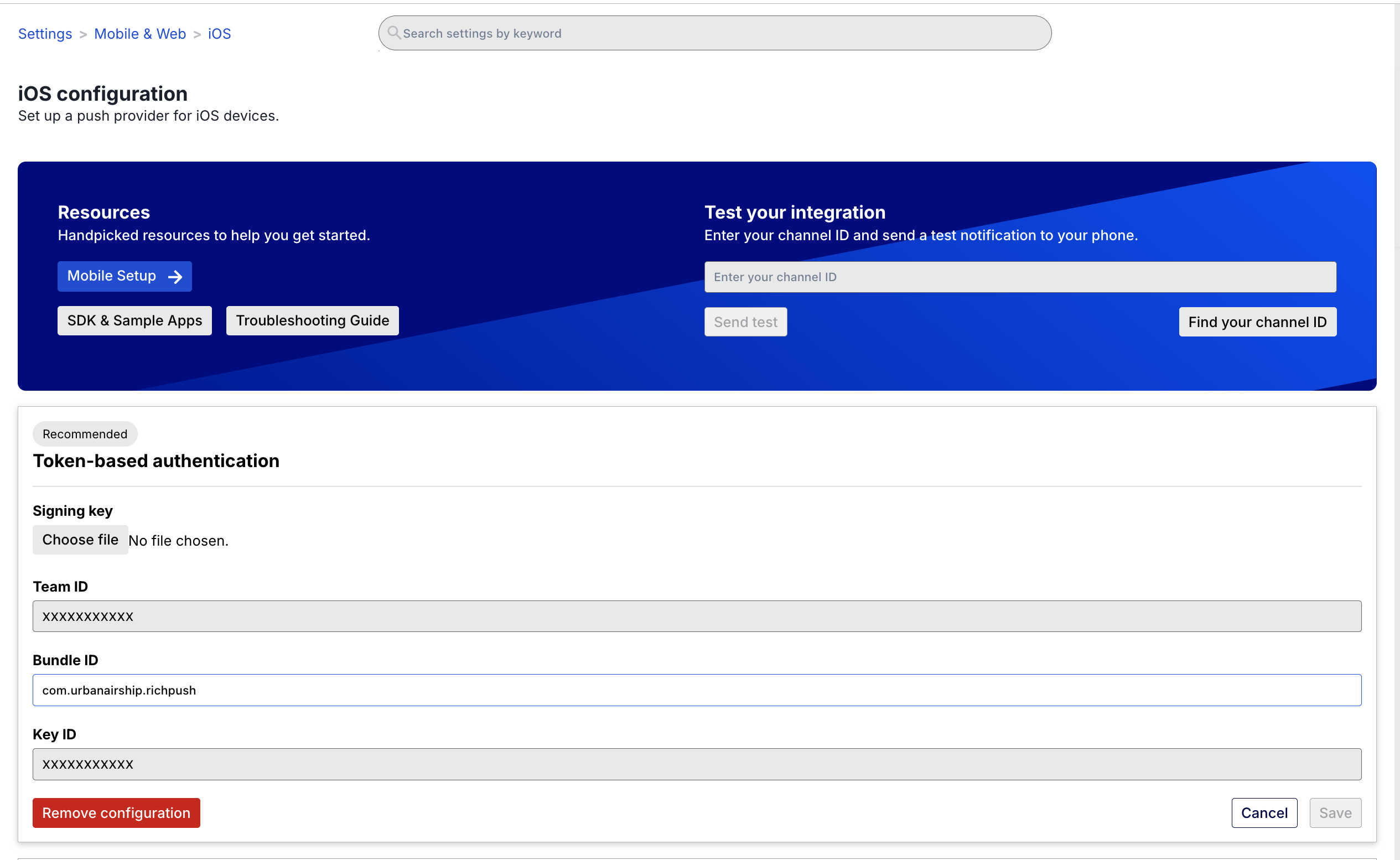Click Find your channel ID

pos(1257,322)
